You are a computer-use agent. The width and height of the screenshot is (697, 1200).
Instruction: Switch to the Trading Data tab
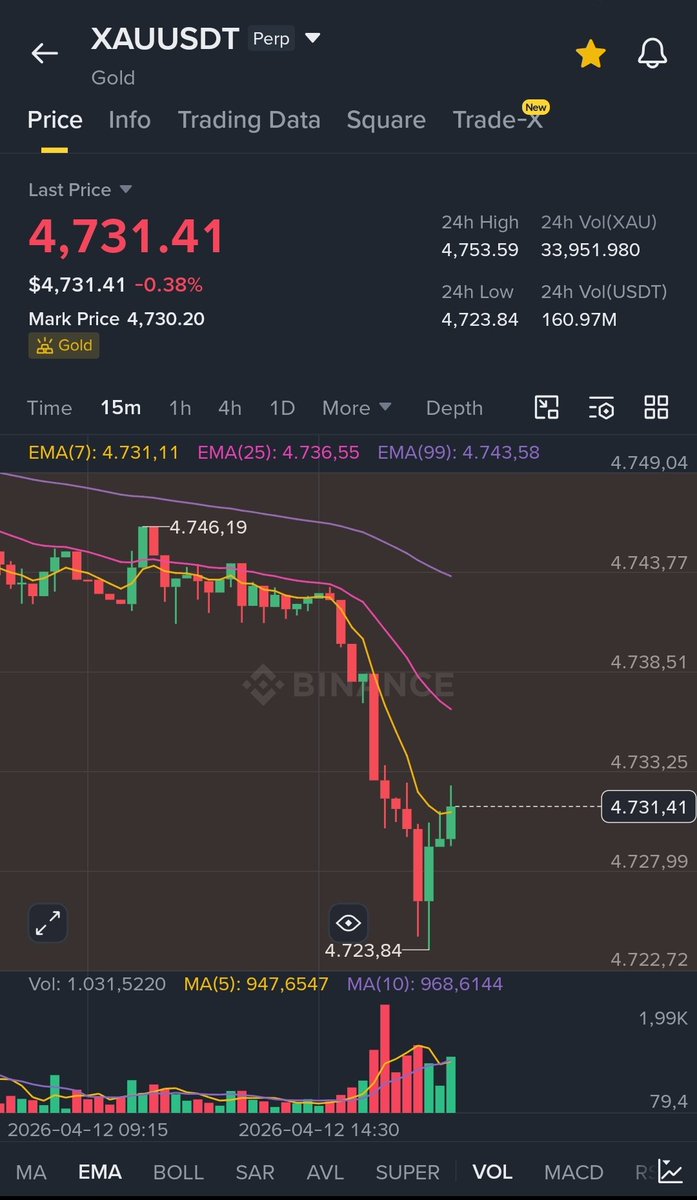coord(249,120)
